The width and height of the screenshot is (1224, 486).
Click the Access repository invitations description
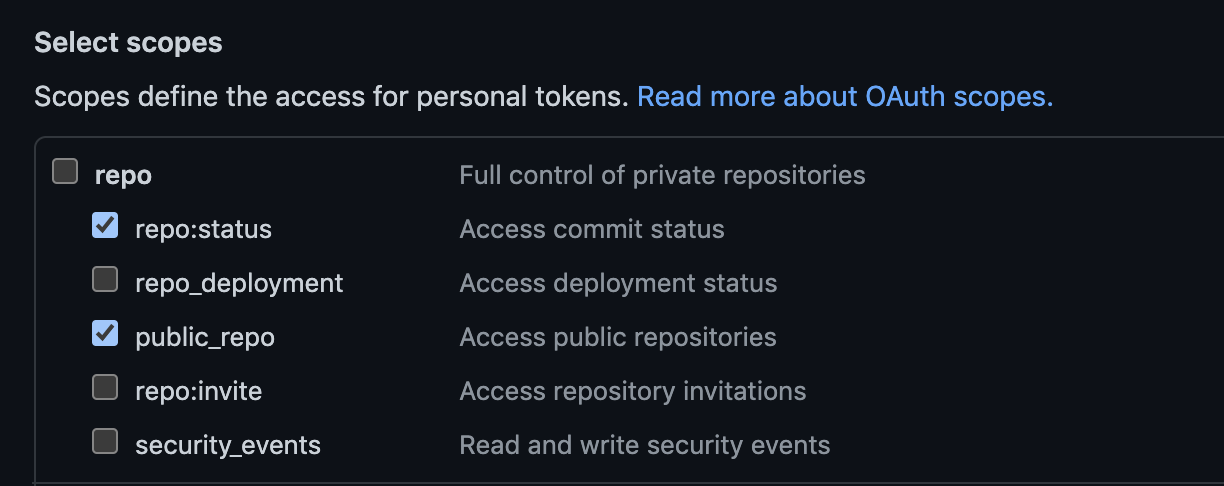pyautogui.click(x=632, y=391)
